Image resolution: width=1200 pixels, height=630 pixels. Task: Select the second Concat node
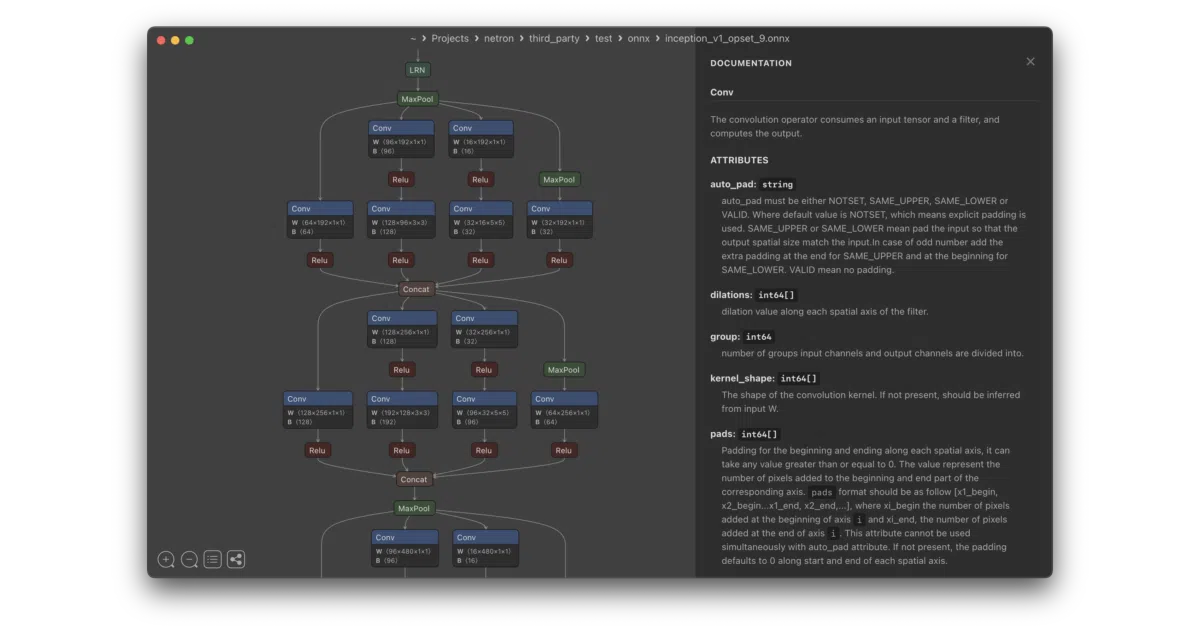(414, 479)
